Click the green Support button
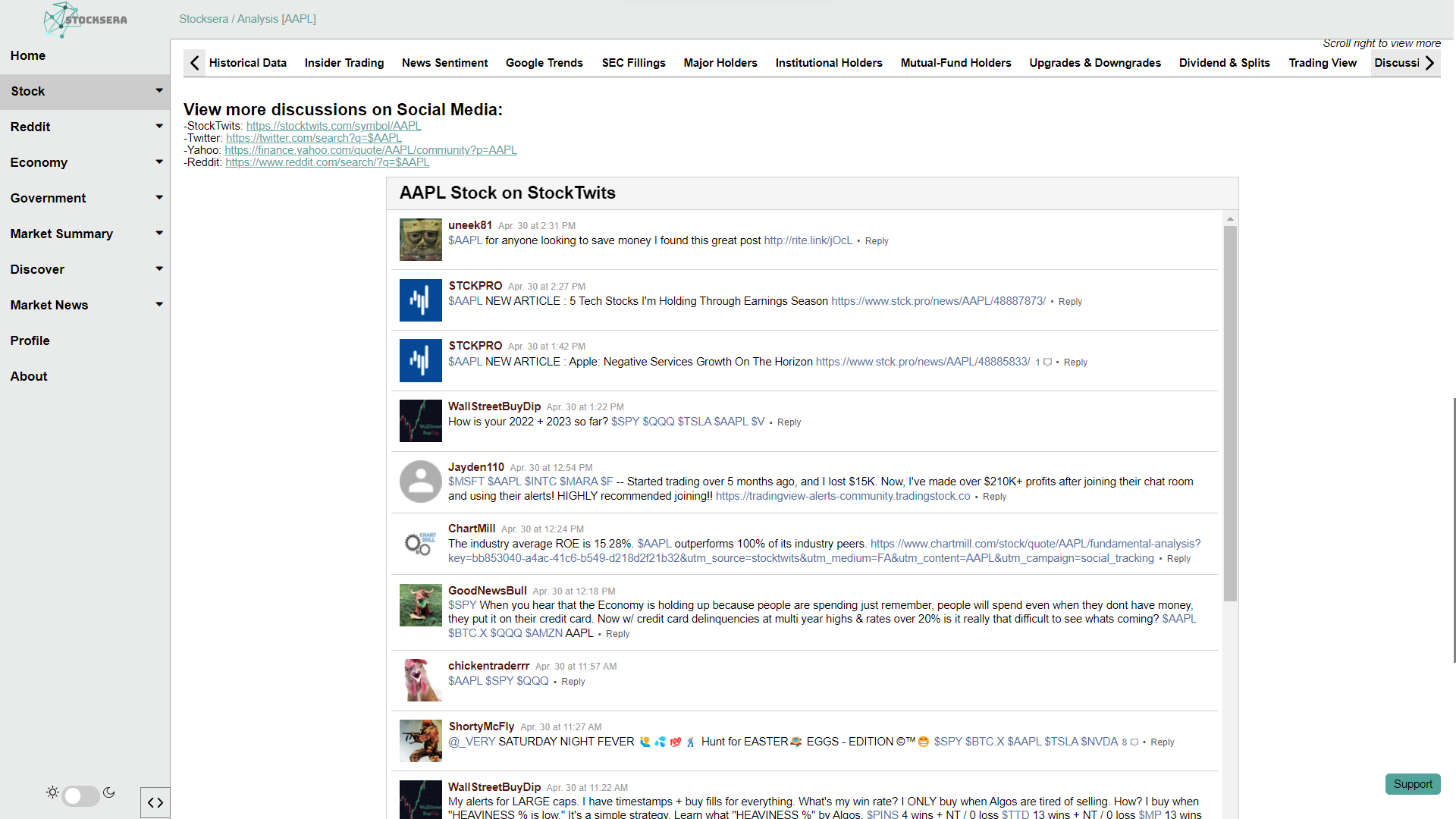1456x819 pixels. tap(1412, 784)
